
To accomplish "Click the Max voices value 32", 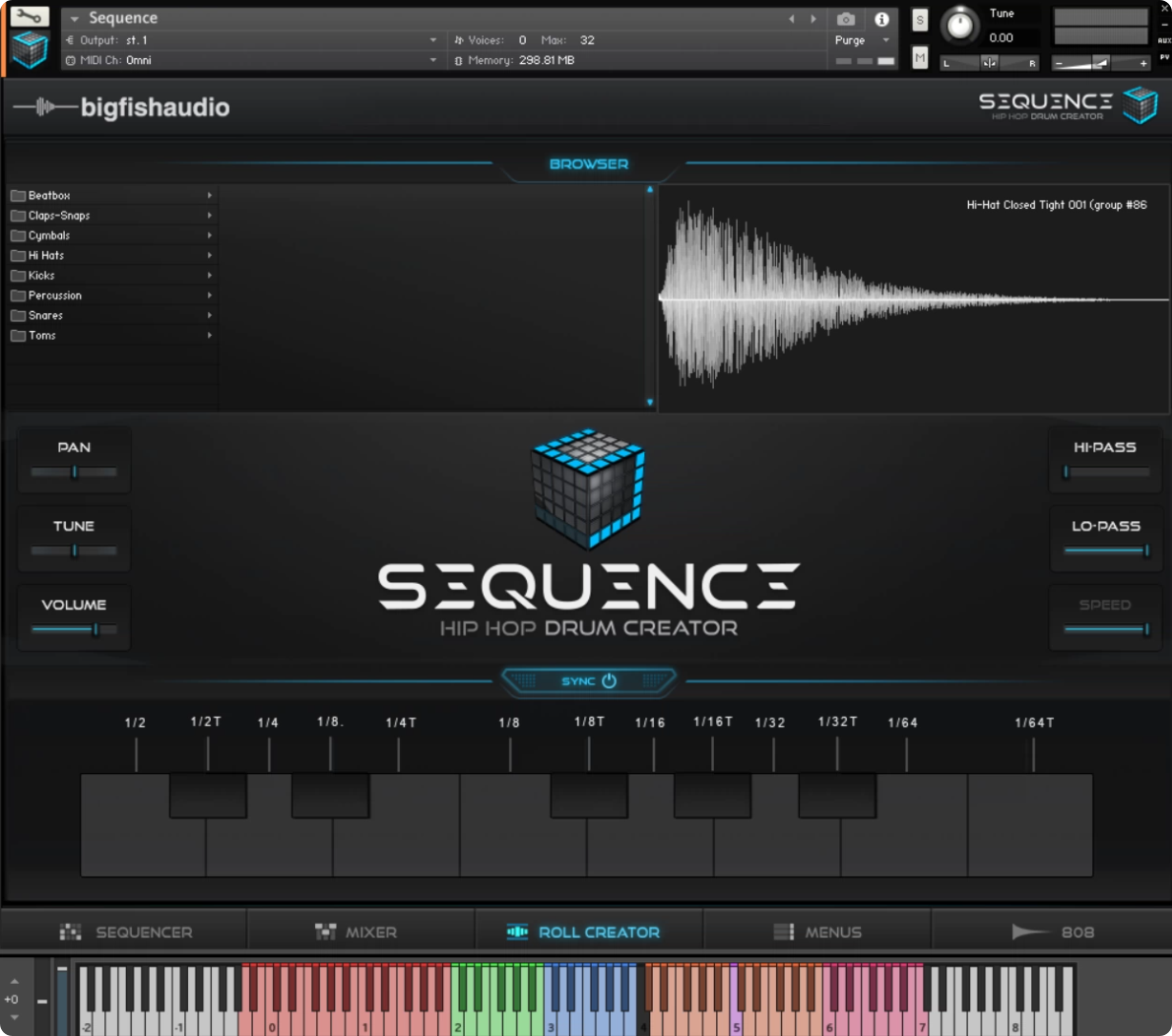I will click(x=588, y=40).
